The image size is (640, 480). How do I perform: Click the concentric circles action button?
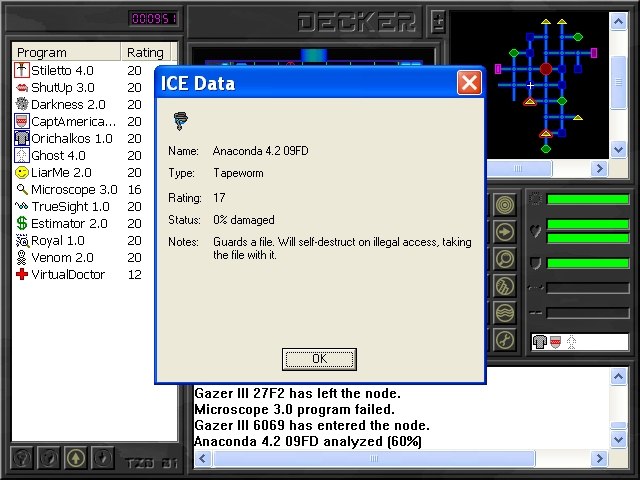505,205
